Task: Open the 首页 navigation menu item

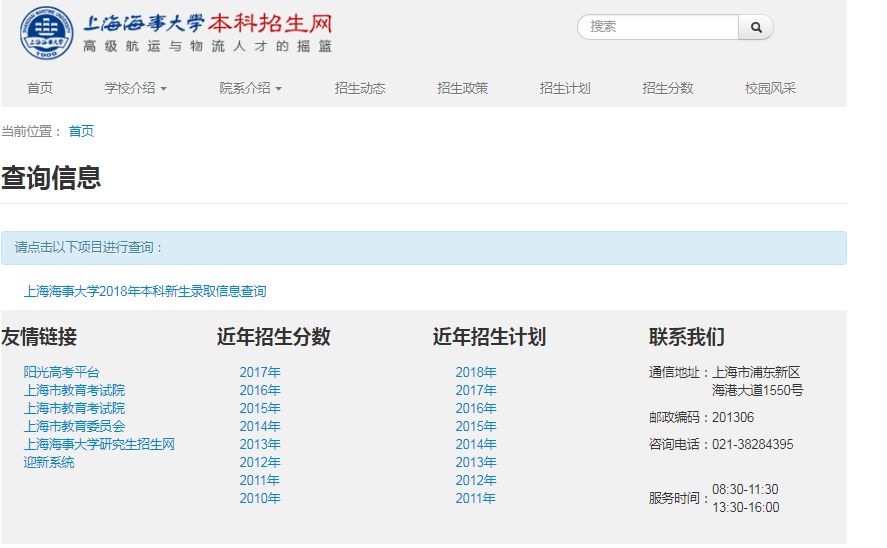Action: click(x=40, y=88)
